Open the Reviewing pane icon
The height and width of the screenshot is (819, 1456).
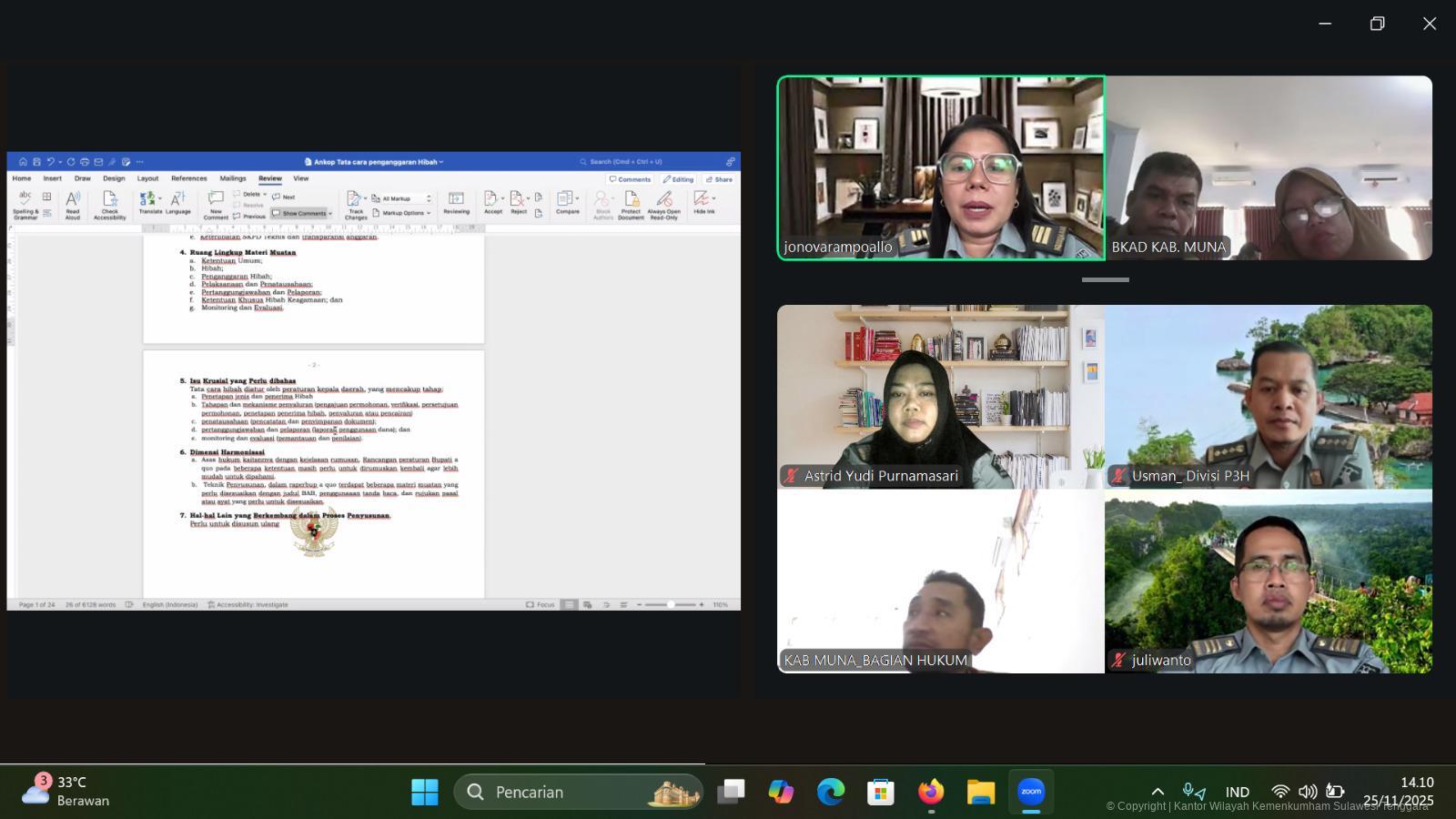(x=456, y=200)
